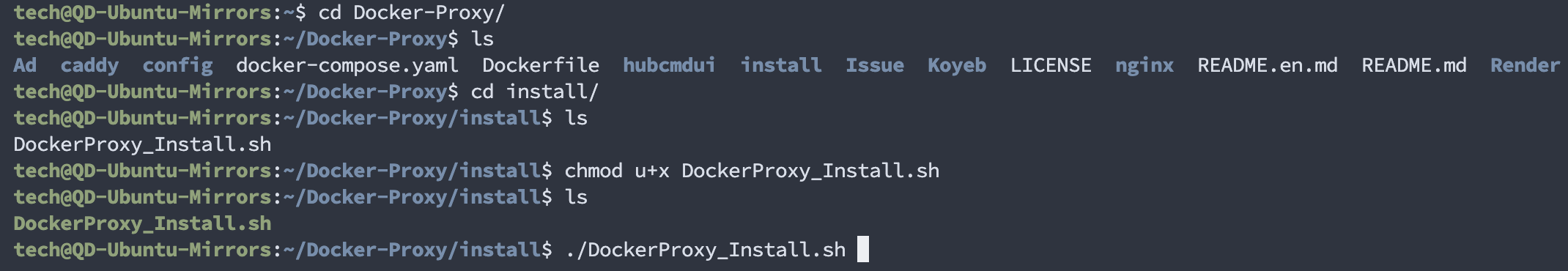Click the 'config' directory name
1568x271 pixels.
[x=177, y=66]
